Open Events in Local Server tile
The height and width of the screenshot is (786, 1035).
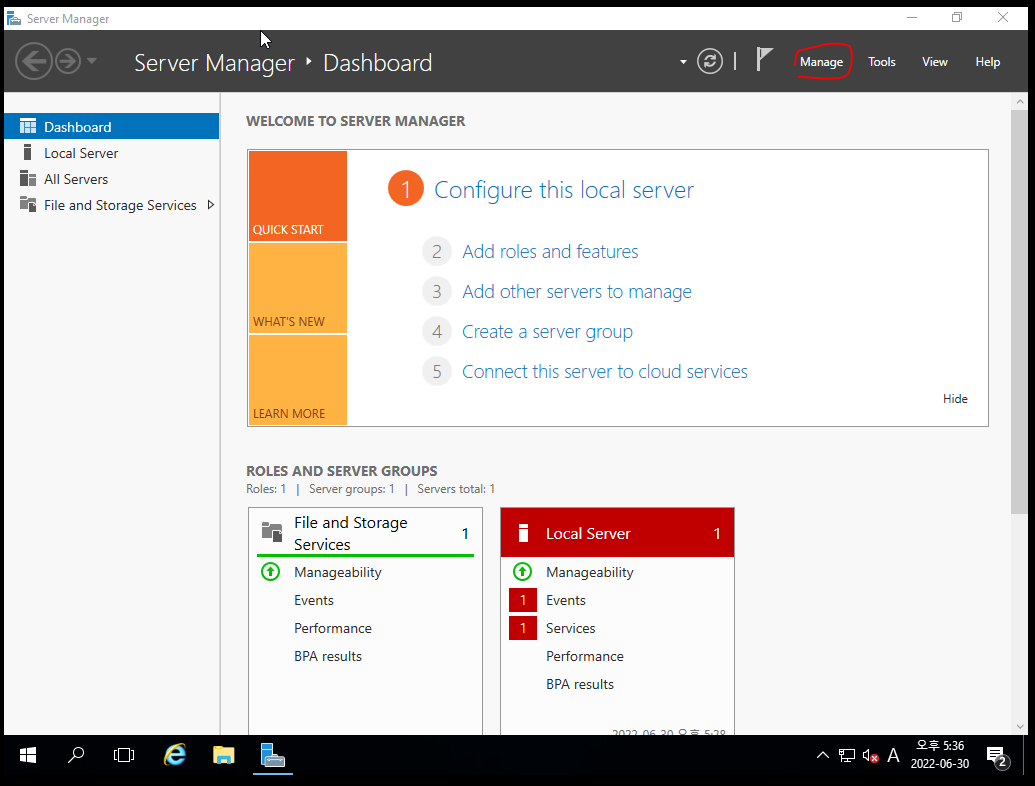pos(566,600)
